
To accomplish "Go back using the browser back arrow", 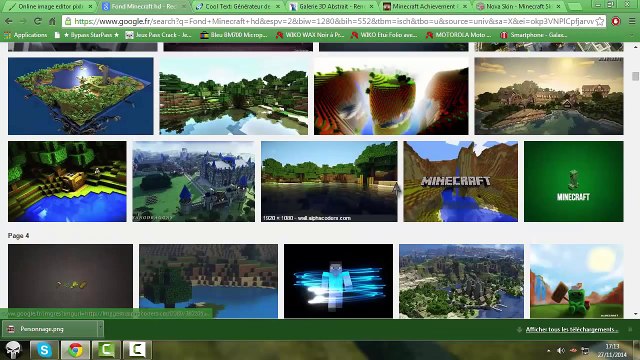I will point(9,21).
